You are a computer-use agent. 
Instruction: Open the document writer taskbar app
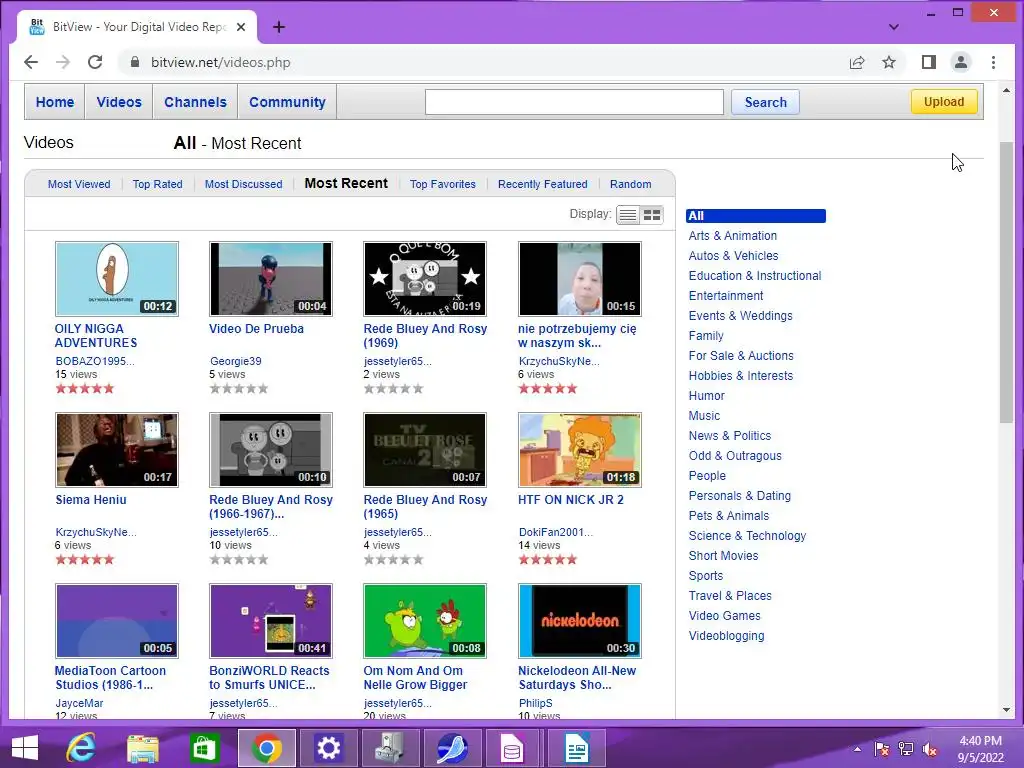point(576,748)
